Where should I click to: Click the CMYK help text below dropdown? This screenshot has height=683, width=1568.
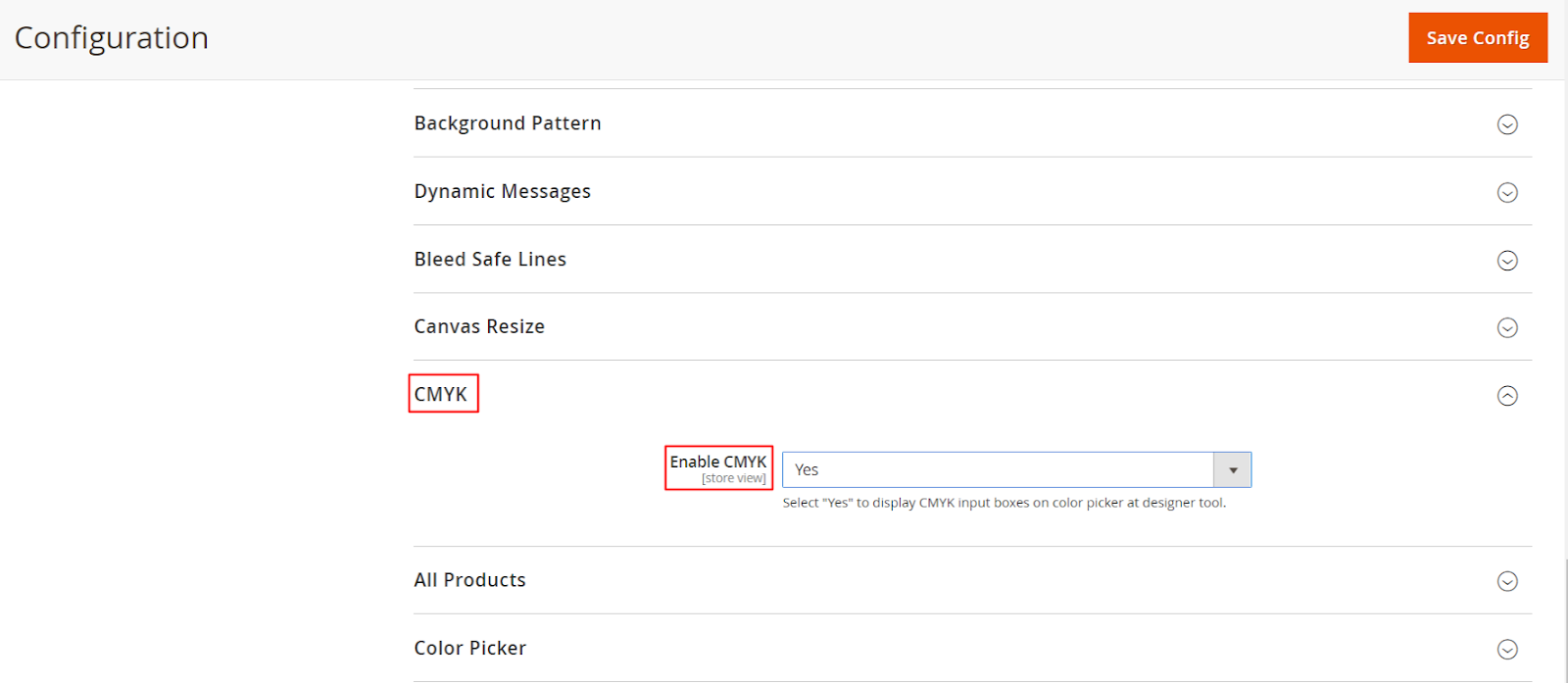[1004, 503]
